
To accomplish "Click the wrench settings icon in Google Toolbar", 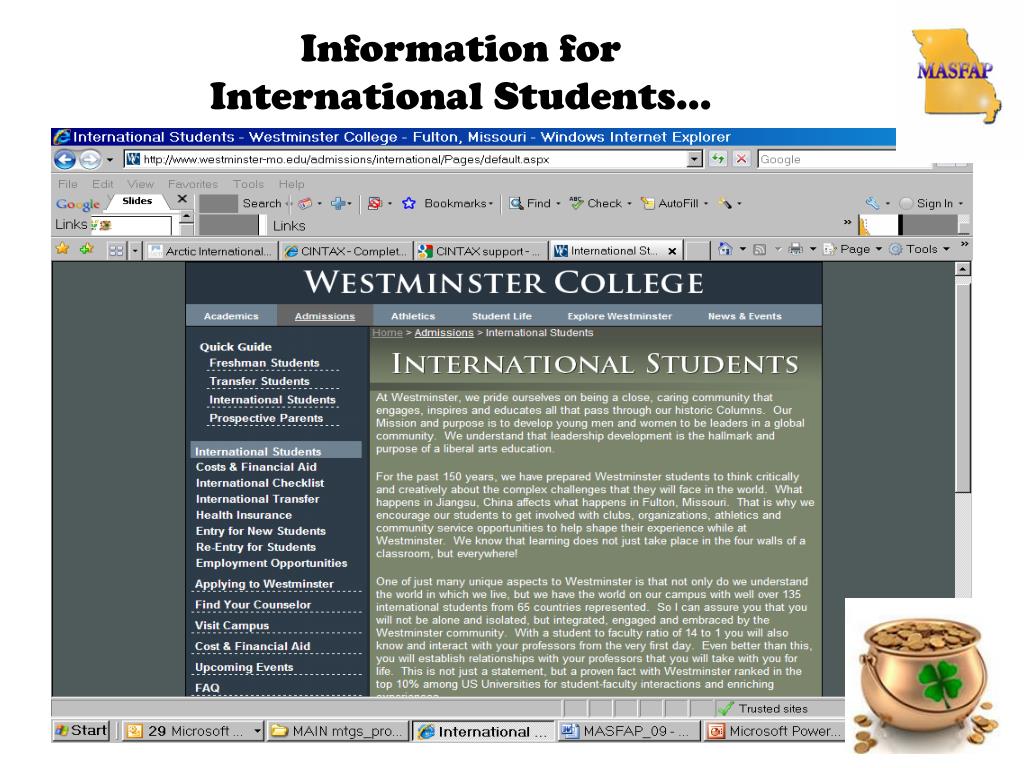I will click(x=872, y=203).
